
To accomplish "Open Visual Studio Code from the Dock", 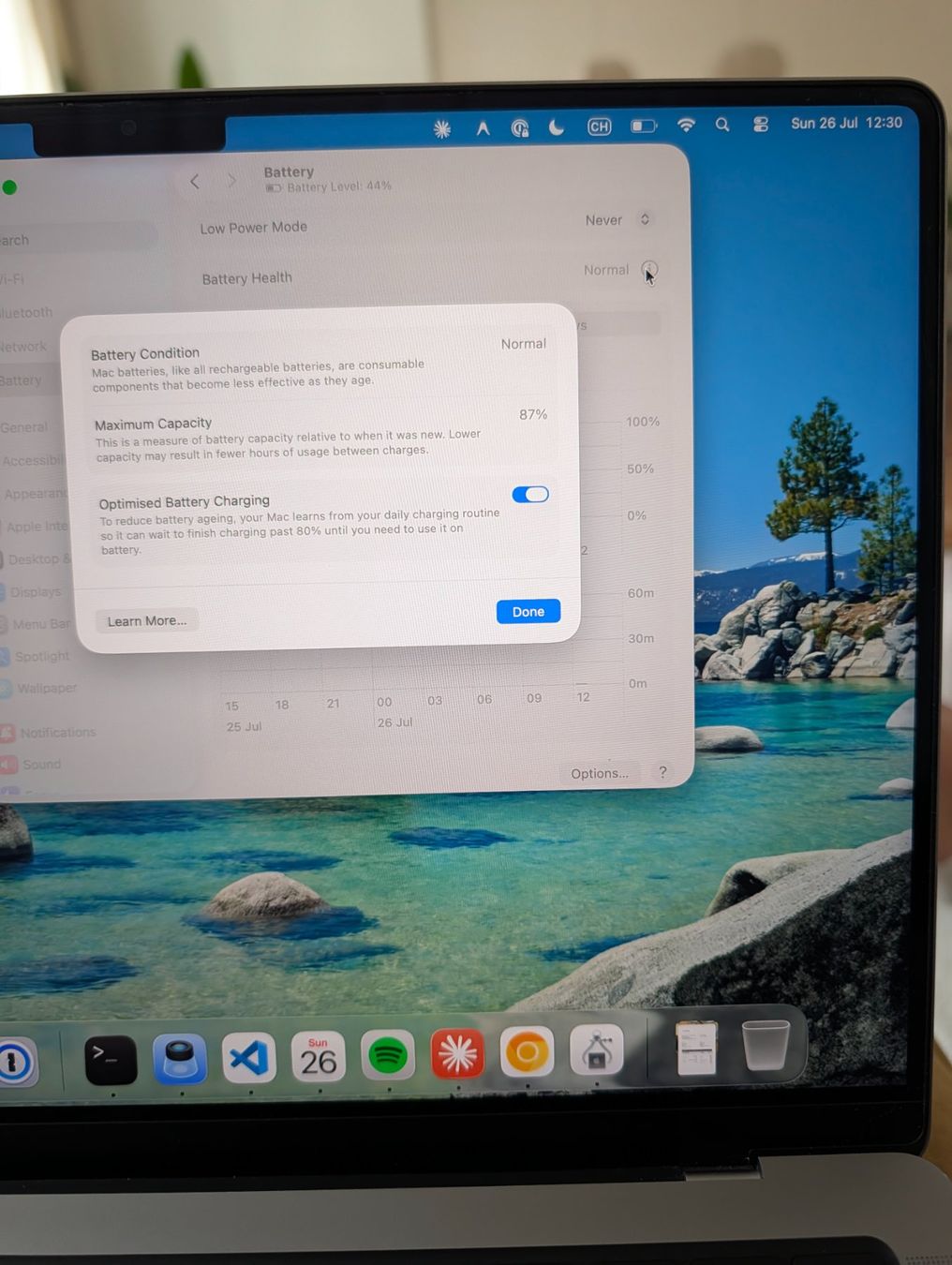I will 249,1058.
